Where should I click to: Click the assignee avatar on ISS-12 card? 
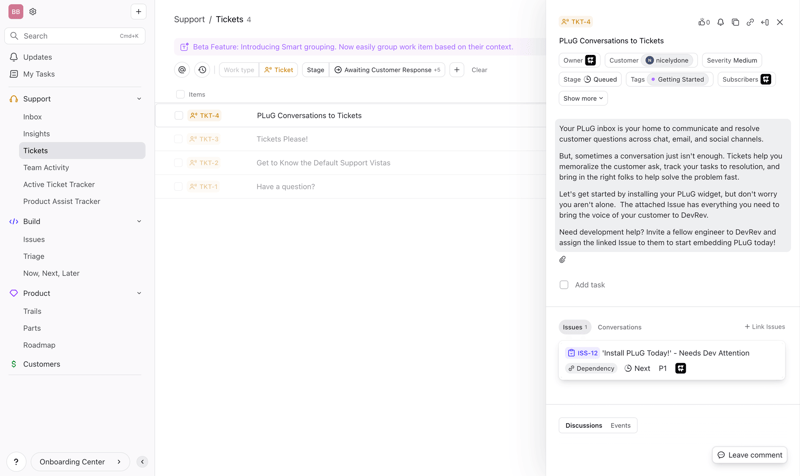(x=681, y=368)
